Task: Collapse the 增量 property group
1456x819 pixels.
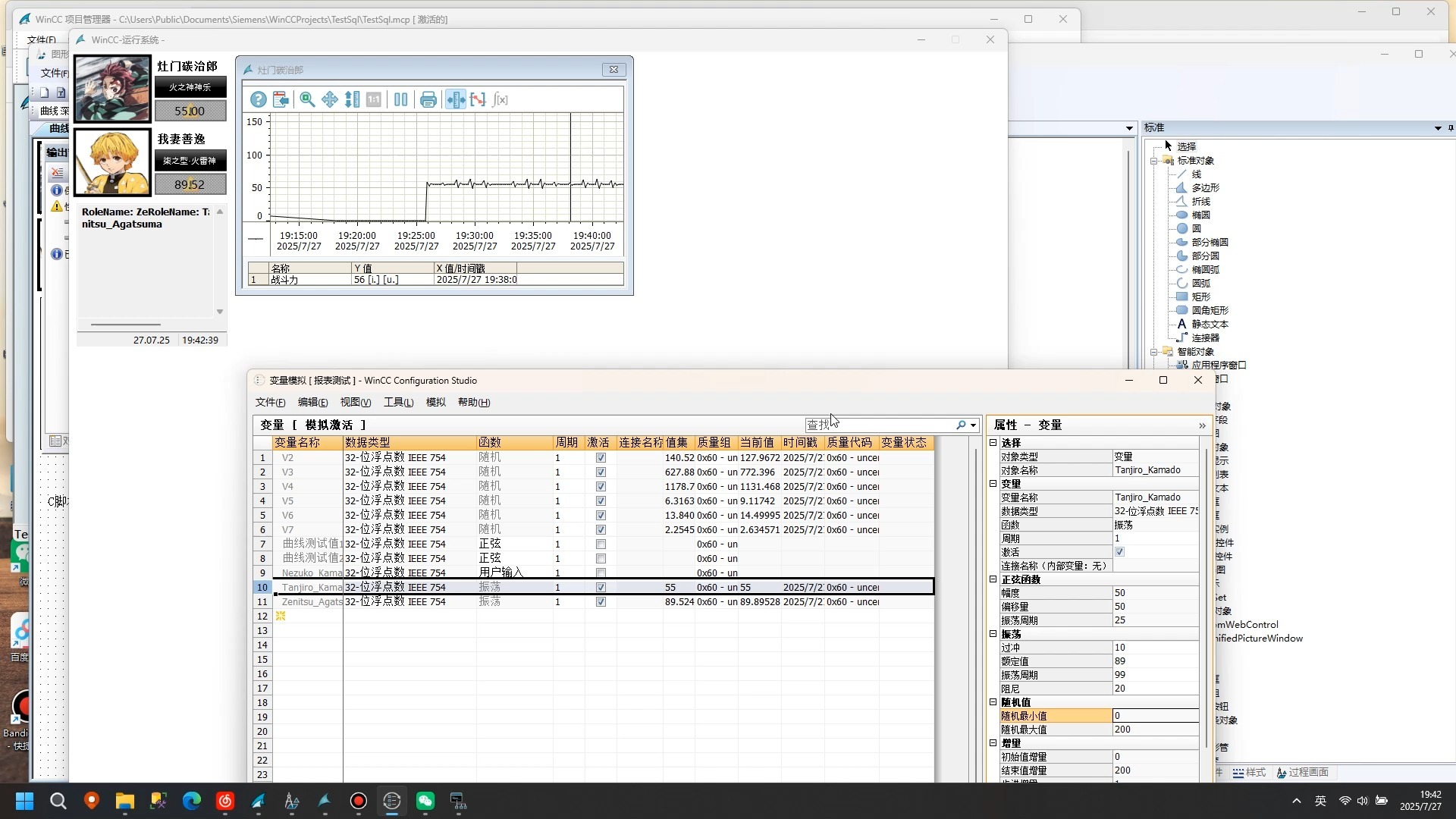Action: (993, 742)
